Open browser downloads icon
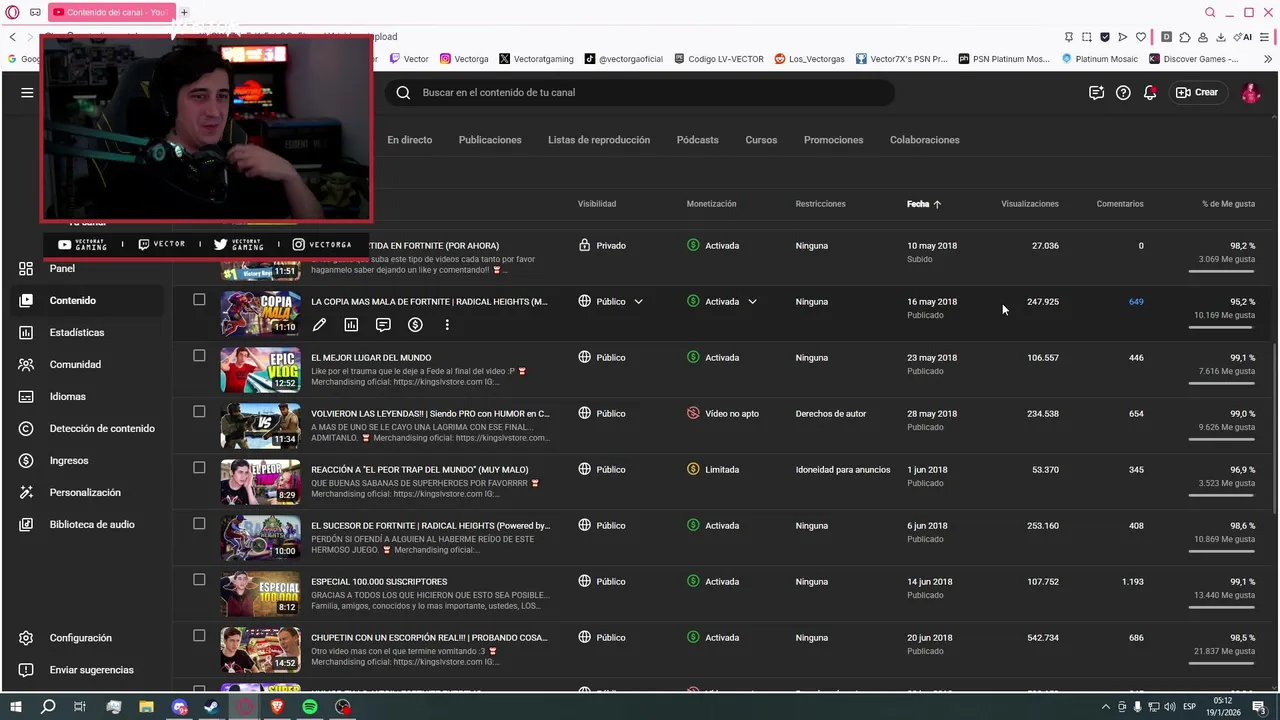1280x720 pixels. point(1221,37)
